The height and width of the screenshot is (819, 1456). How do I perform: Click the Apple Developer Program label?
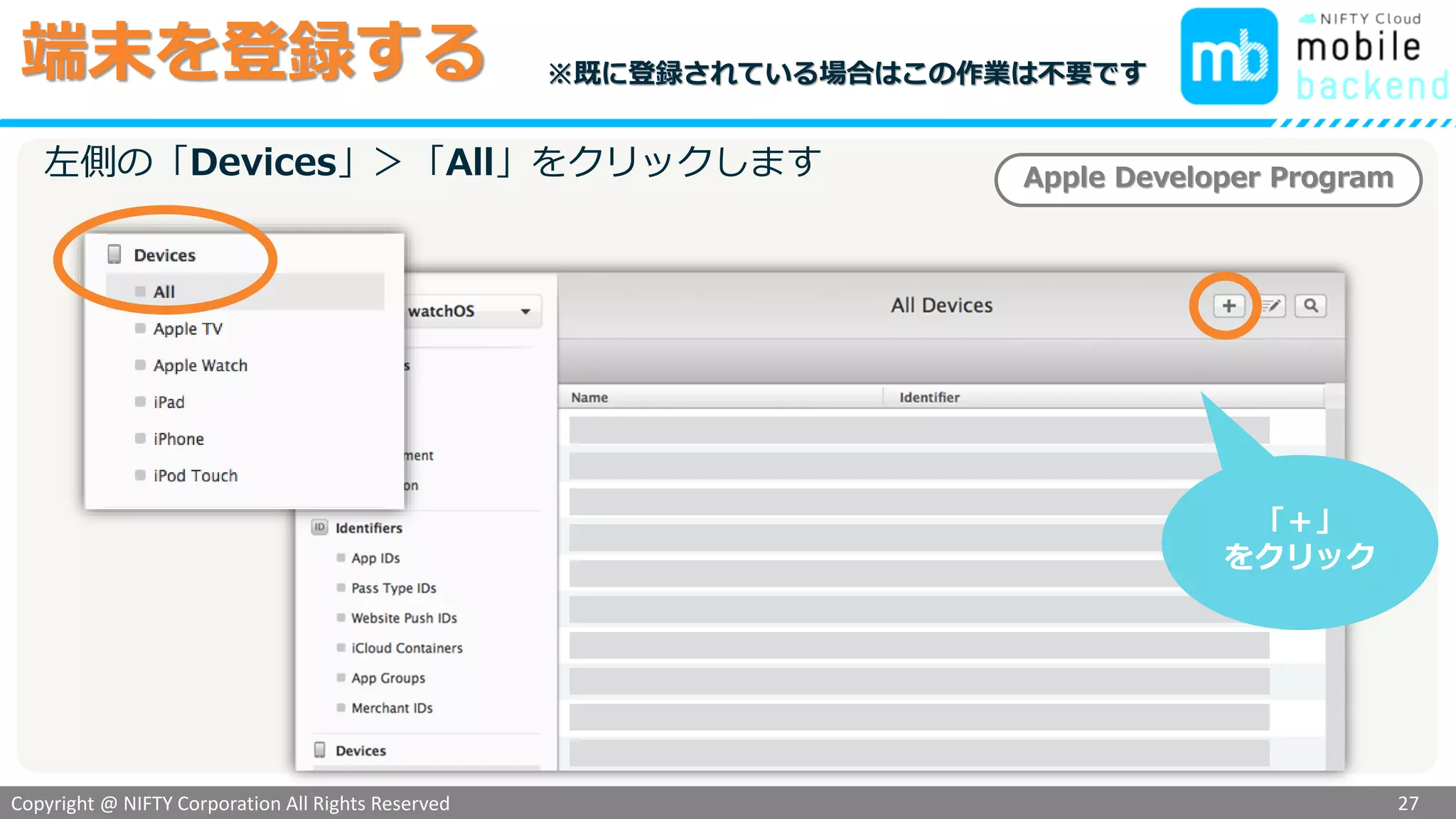point(1209,179)
